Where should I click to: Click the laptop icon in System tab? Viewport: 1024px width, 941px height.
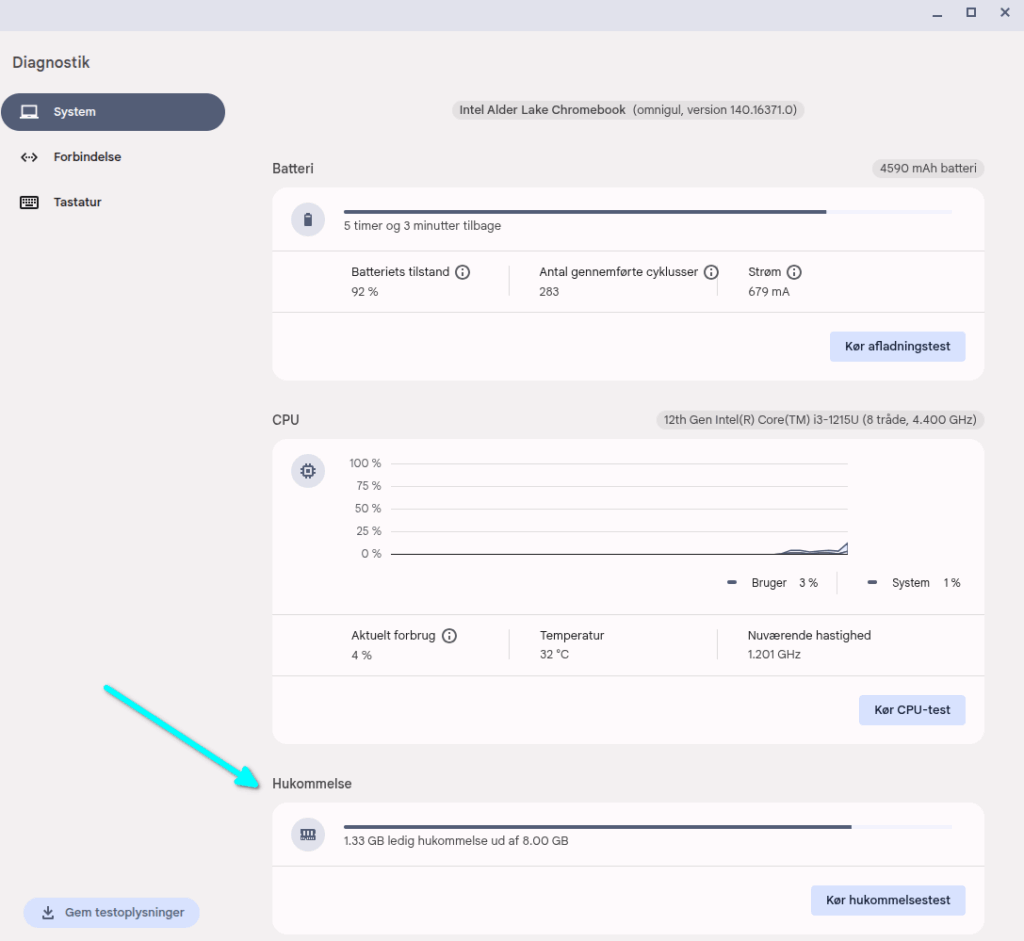(x=30, y=112)
